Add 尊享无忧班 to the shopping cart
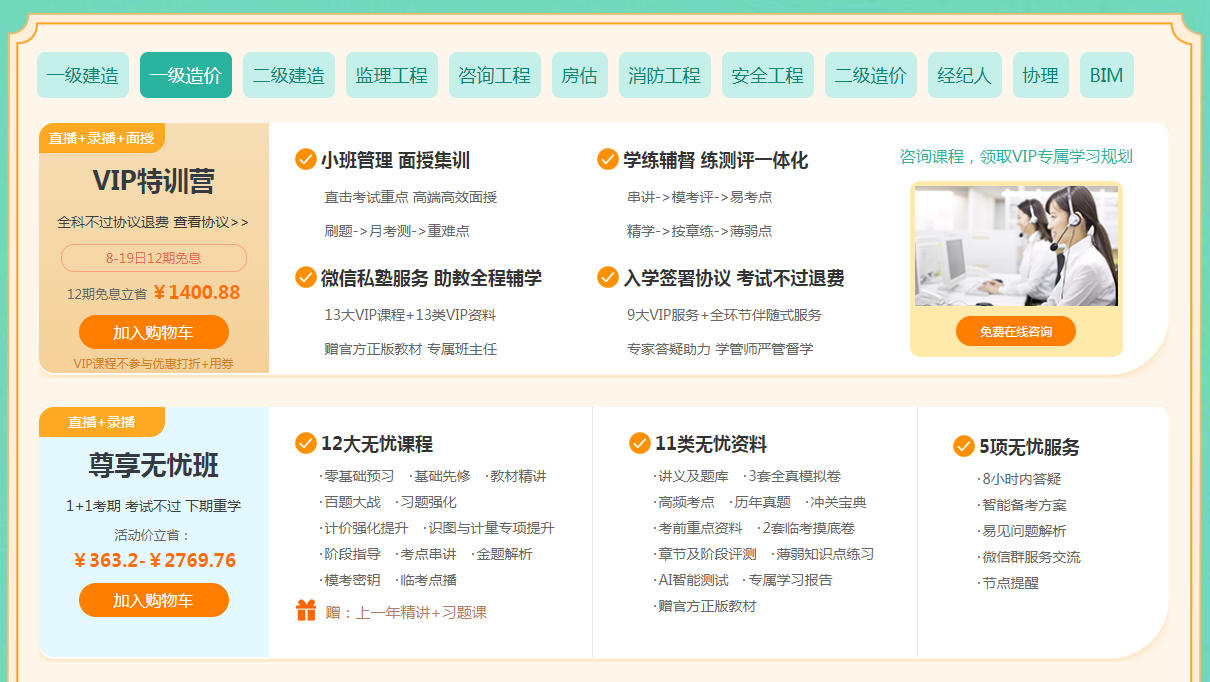Viewport: 1210px width, 682px height. tap(153, 600)
